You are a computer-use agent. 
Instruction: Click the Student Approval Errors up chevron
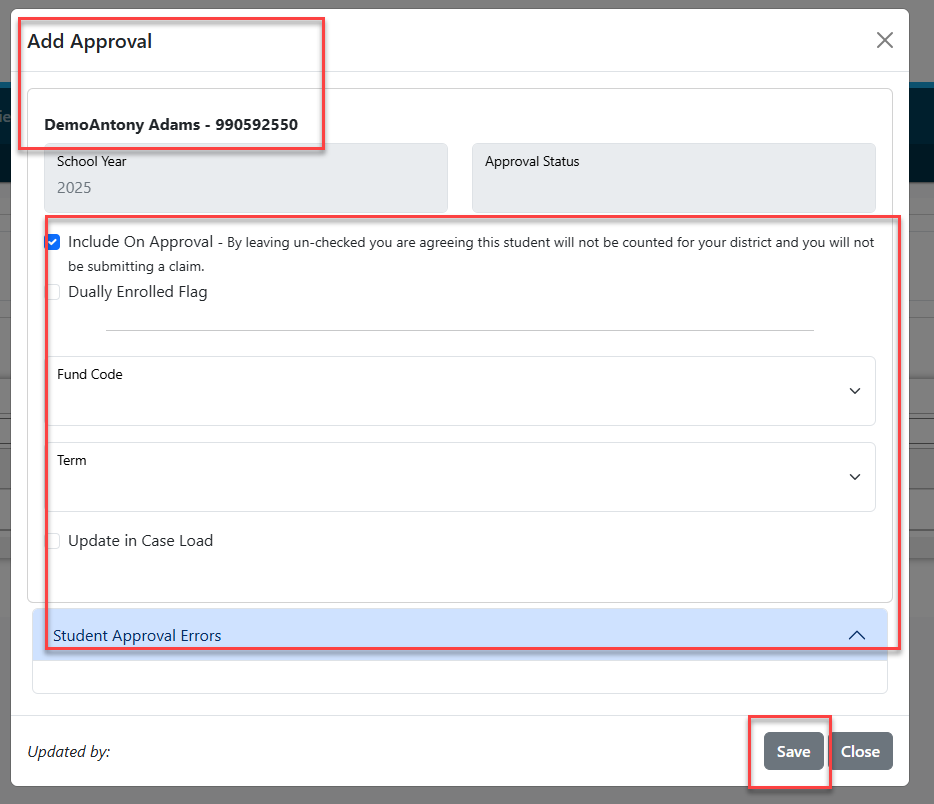pos(857,635)
